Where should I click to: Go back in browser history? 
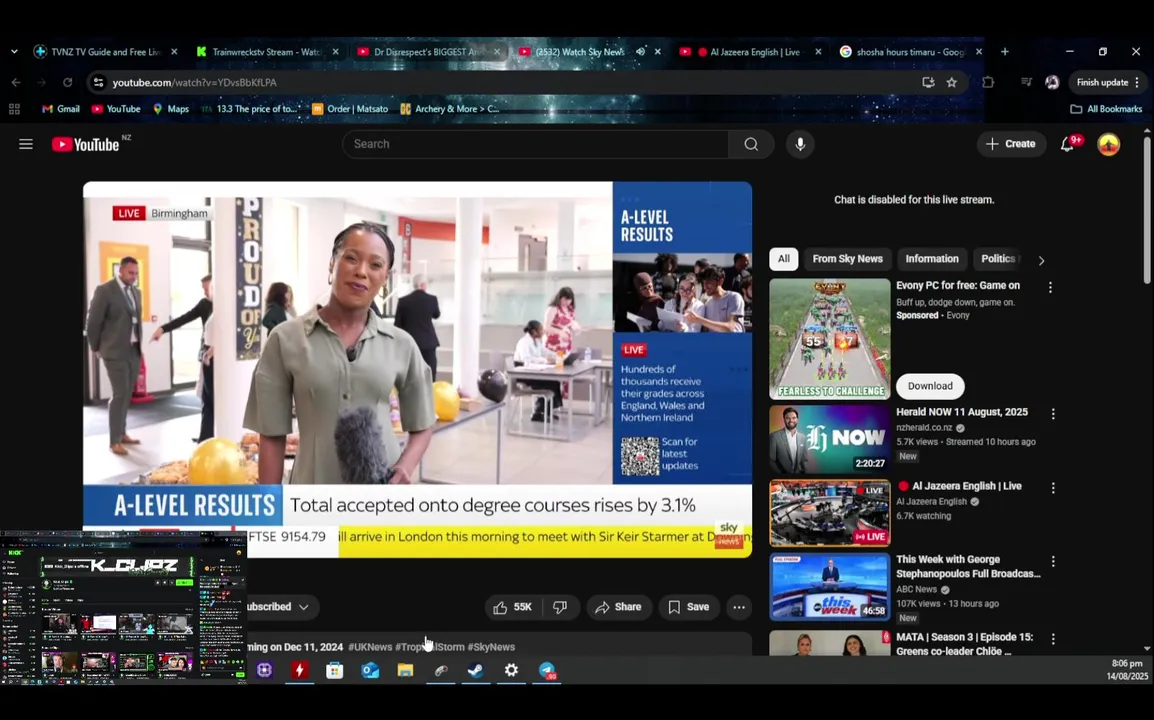pyautogui.click(x=16, y=82)
